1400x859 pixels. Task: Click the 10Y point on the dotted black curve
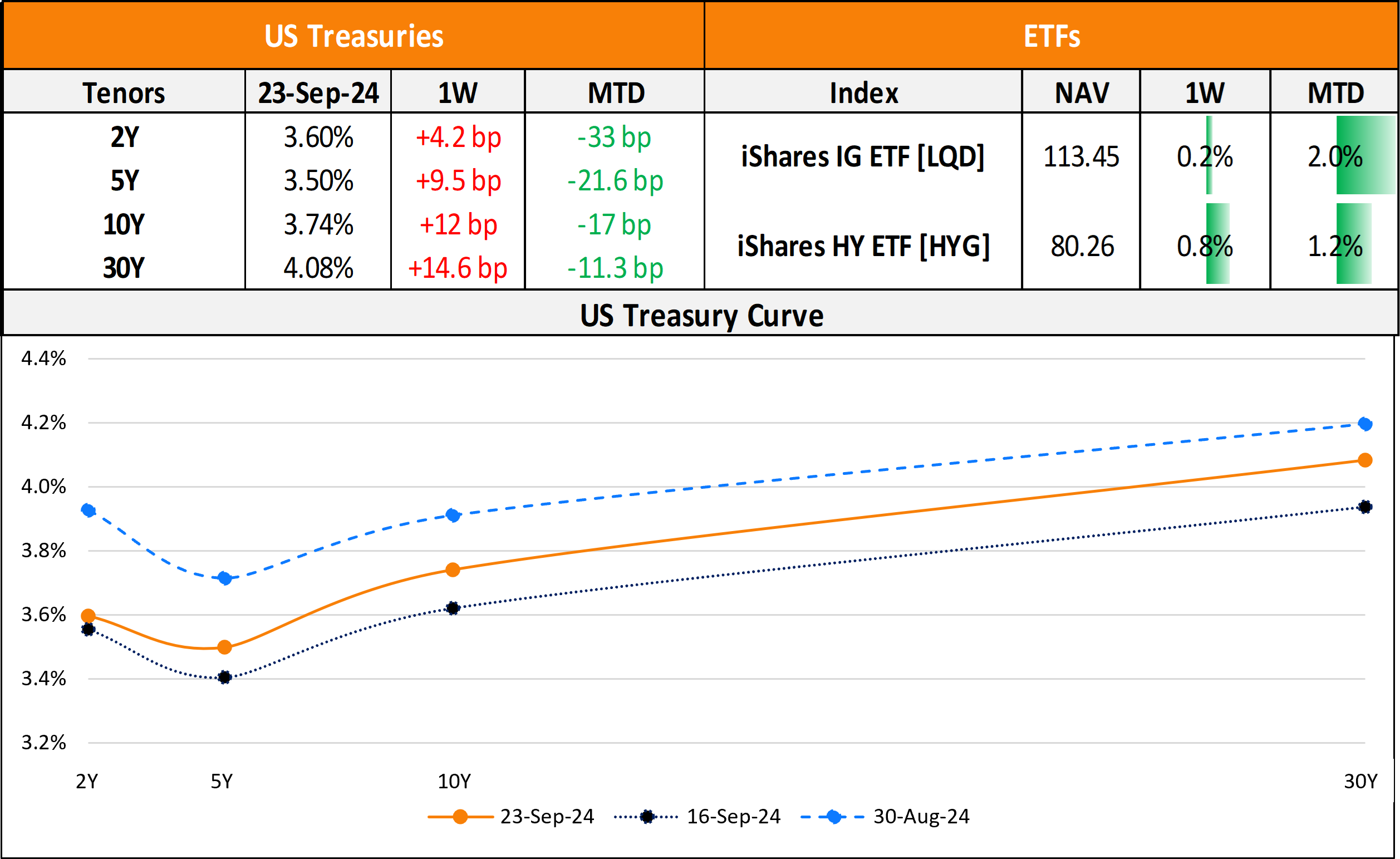click(x=453, y=608)
